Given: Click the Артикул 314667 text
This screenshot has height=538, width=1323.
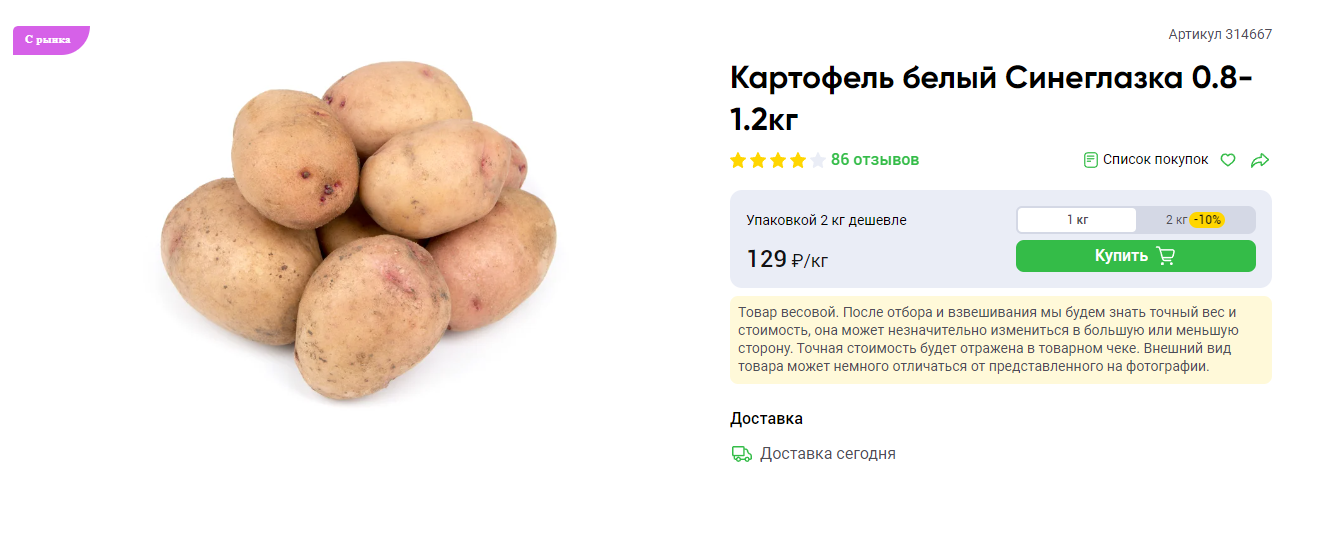Looking at the screenshot, I should pyautogui.click(x=1220, y=34).
